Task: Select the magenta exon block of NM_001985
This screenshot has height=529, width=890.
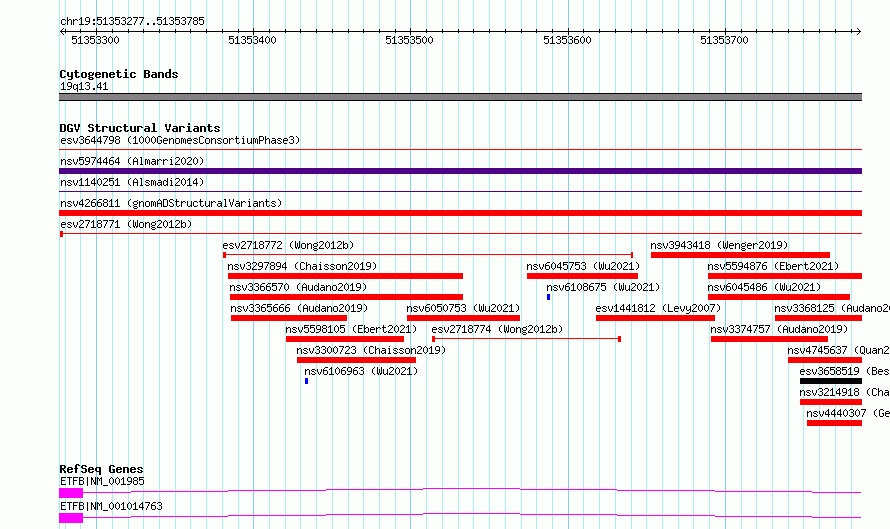Action: click(x=71, y=493)
